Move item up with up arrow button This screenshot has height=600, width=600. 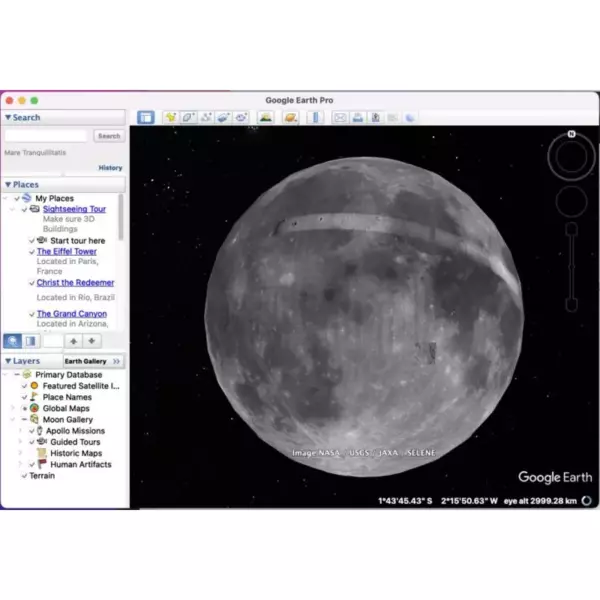point(73,341)
